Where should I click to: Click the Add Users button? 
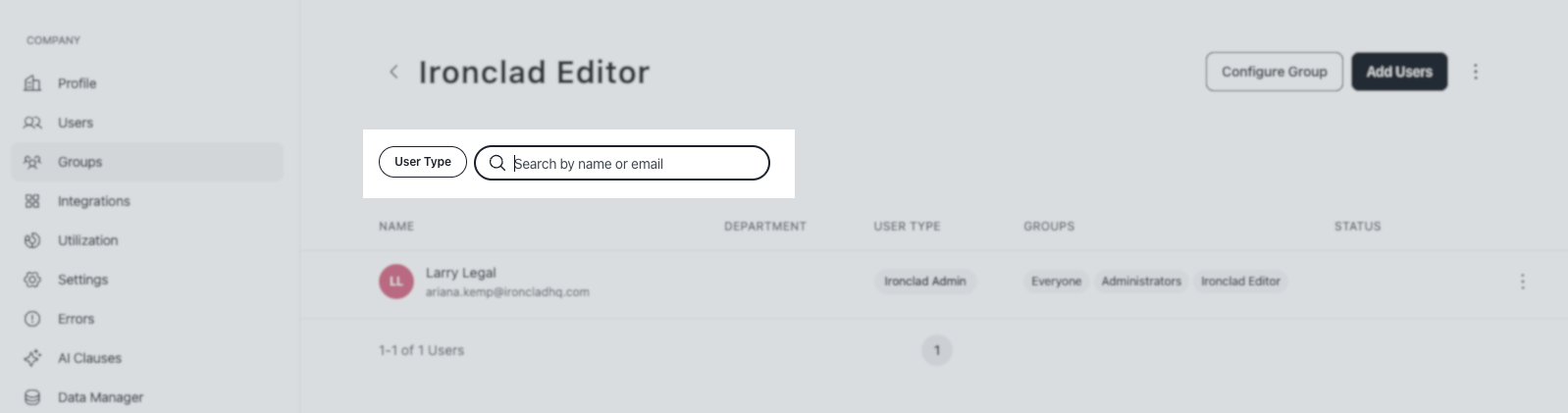coord(1399,72)
